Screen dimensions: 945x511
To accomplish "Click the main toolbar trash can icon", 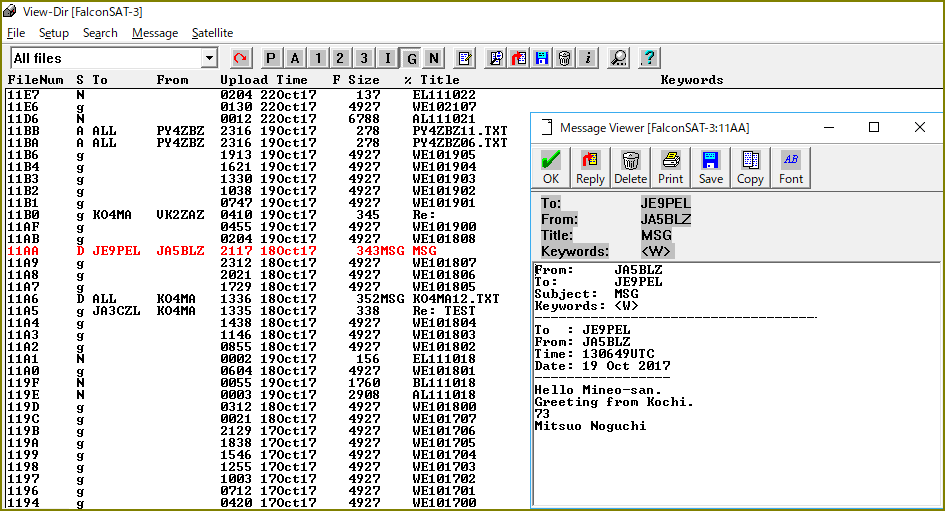I will [x=565, y=58].
